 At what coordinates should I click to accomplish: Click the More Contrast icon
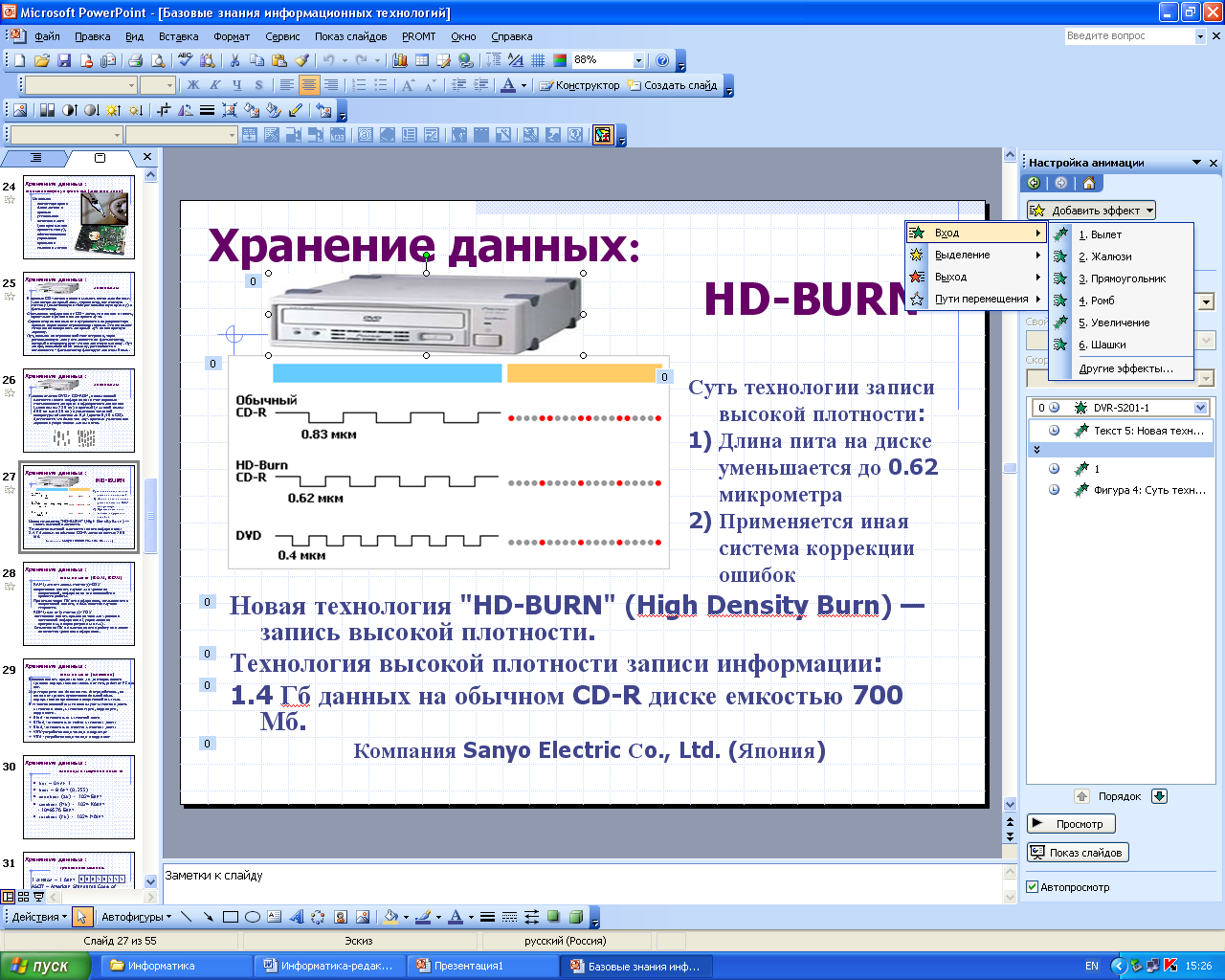click(70, 110)
